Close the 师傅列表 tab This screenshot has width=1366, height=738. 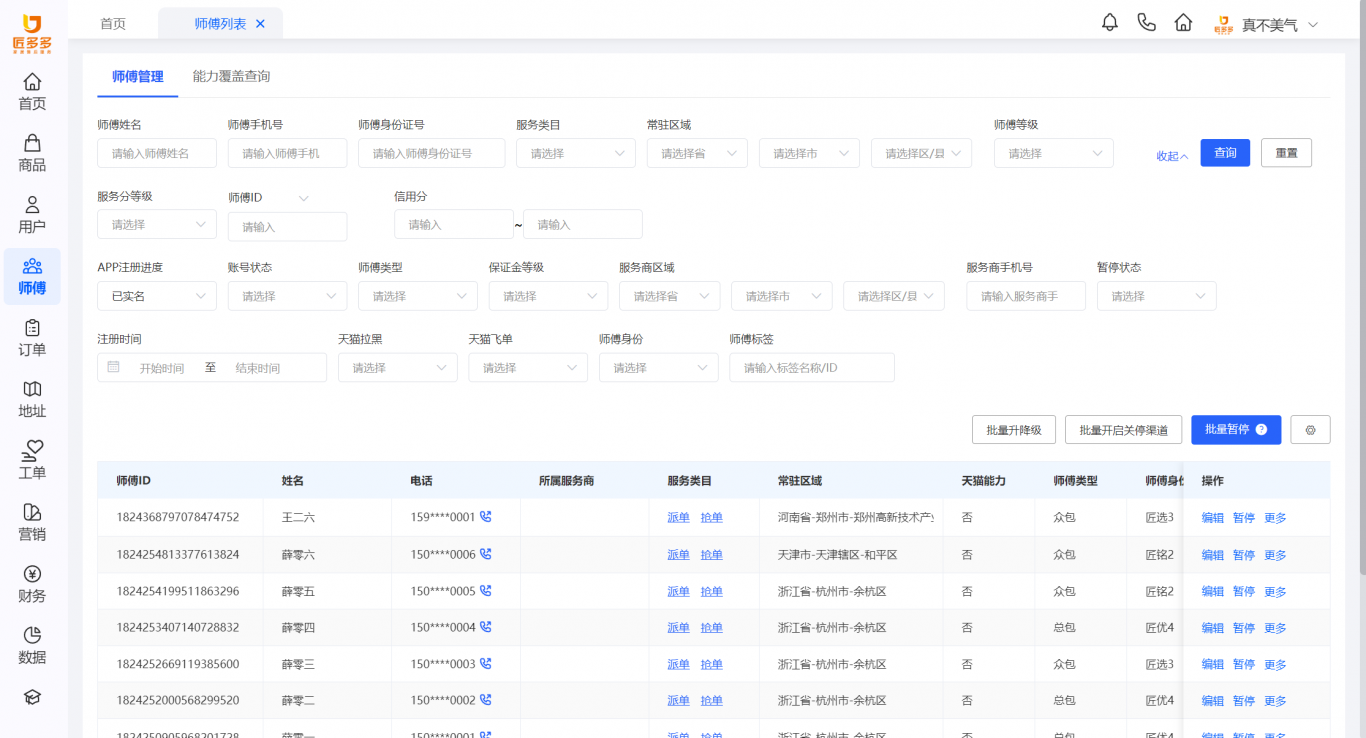[x=261, y=24]
